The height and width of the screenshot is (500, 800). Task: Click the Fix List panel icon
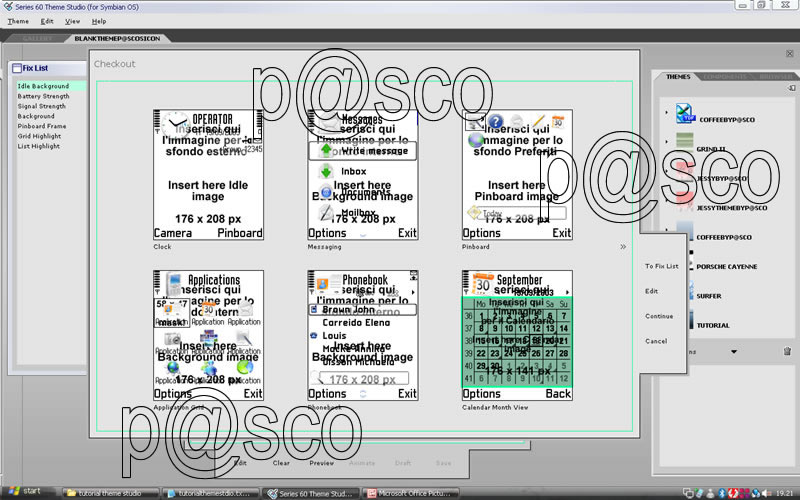pyautogui.click(x=16, y=68)
